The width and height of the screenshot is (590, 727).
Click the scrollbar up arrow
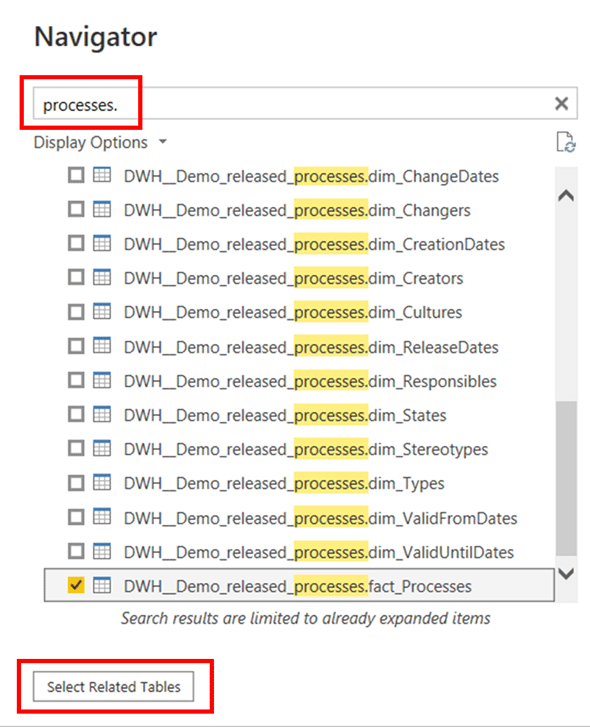coord(566,196)
